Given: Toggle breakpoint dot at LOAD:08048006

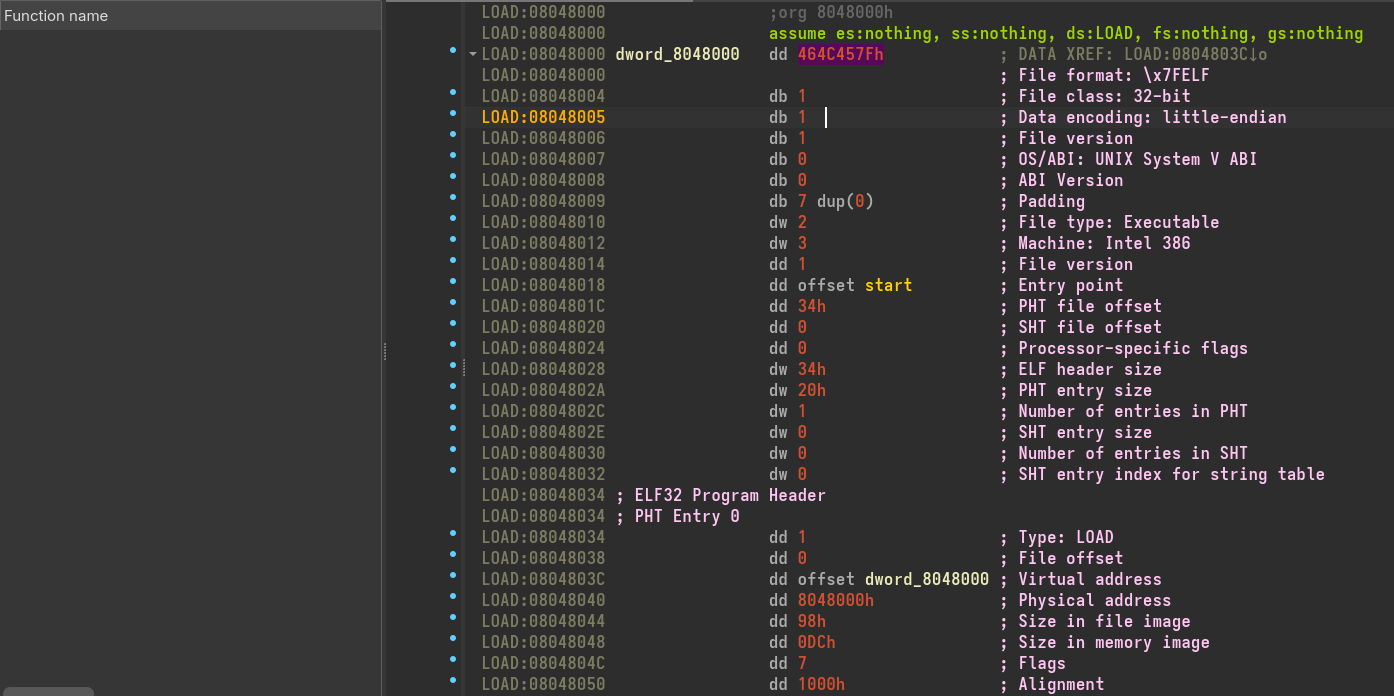Looking at the screenshot, I should [453, 134].
